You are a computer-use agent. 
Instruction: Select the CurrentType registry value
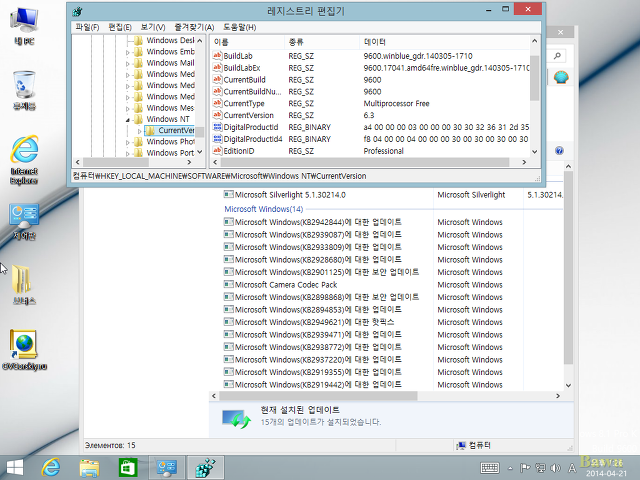[244, 103]
